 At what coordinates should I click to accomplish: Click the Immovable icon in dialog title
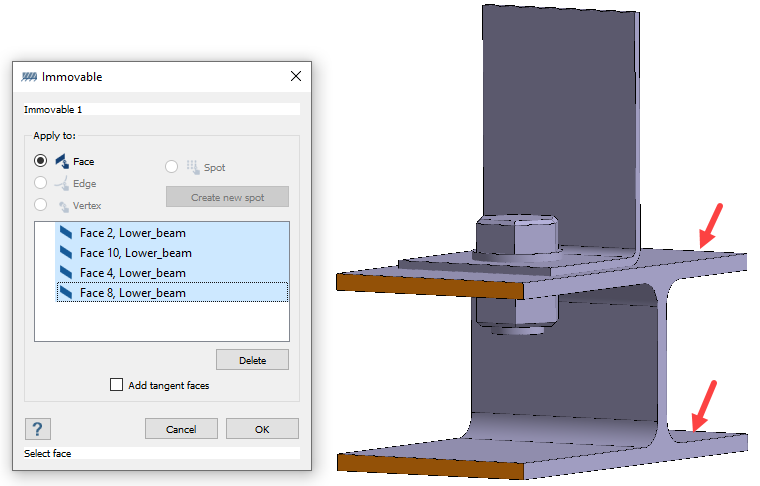(30, 77)
